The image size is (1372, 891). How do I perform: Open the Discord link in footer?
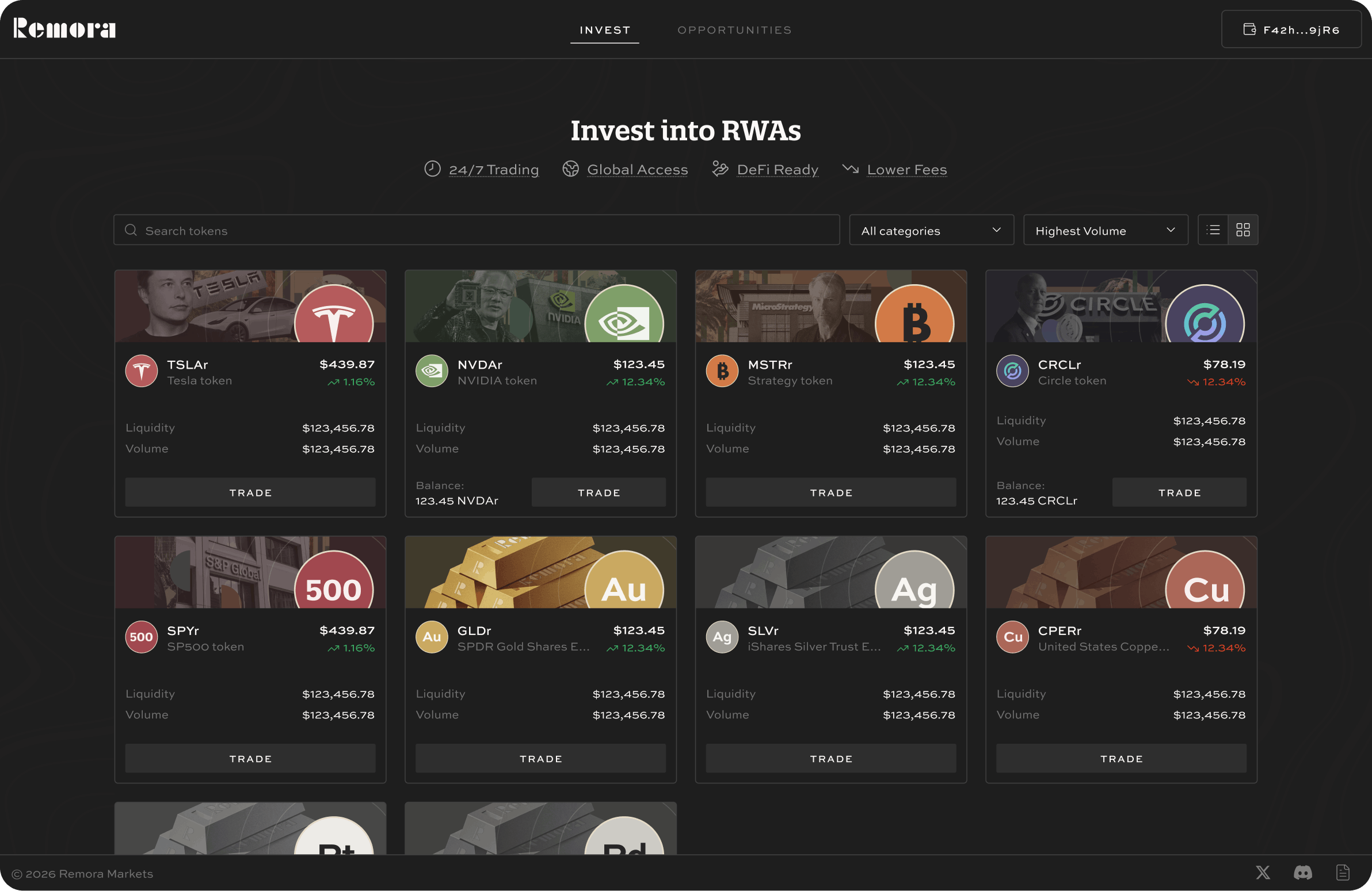pos(1303,873)
